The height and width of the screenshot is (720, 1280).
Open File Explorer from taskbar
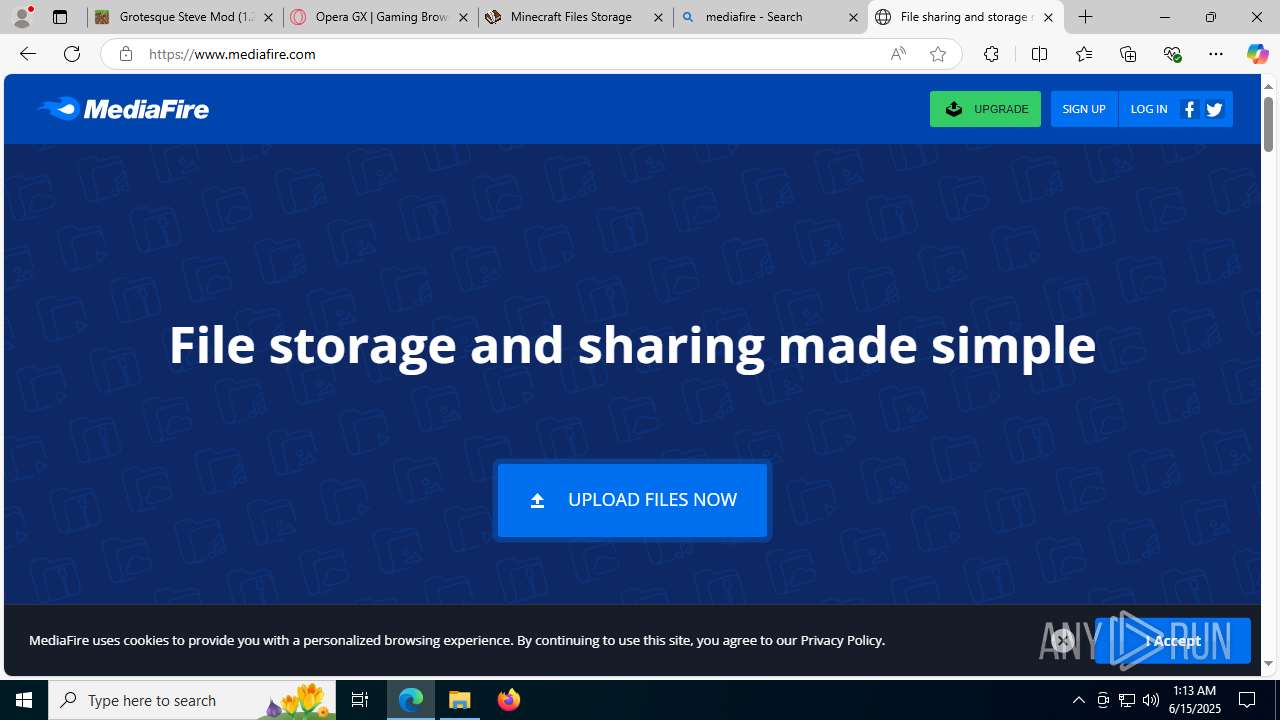(x=460, y=700)
